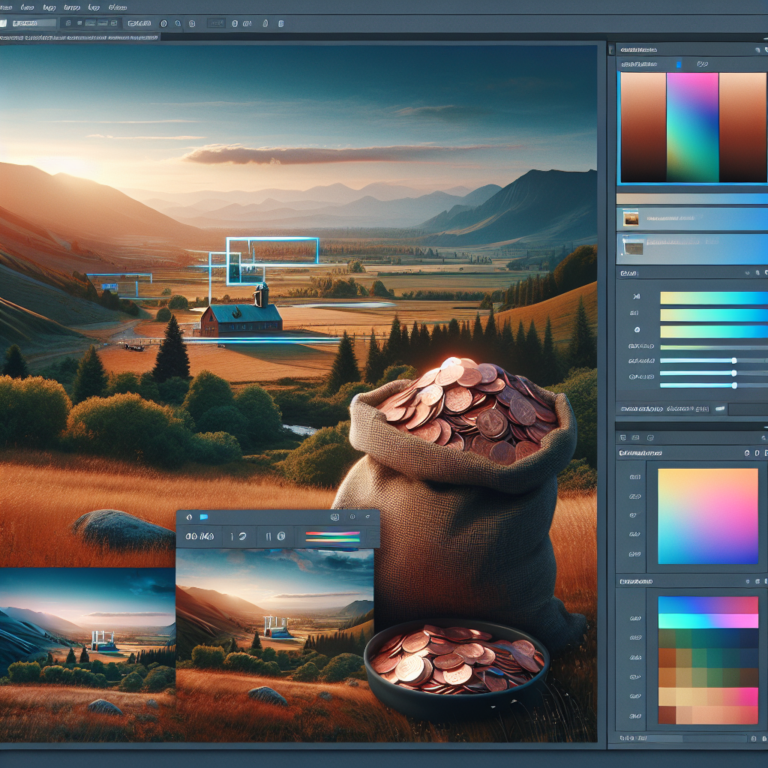Click the magnifier zoom icon in the top toolbar

[x=178, y=23]
